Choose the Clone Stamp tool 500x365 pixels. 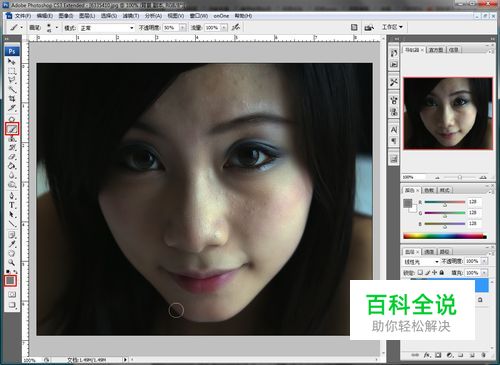pos(12,138)
